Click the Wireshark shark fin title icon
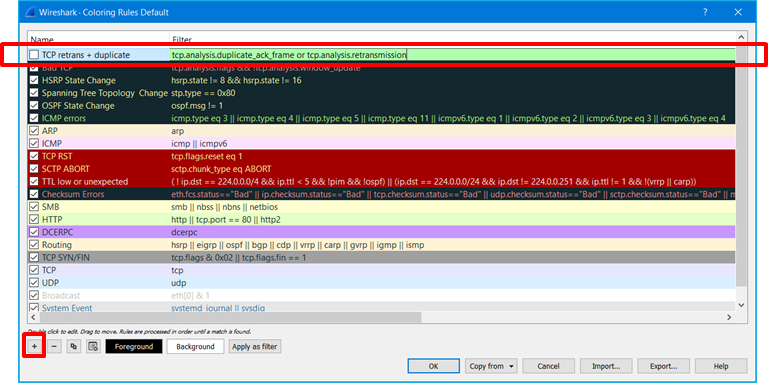Screen dimensions: 768x383 [x=31, y=12]
